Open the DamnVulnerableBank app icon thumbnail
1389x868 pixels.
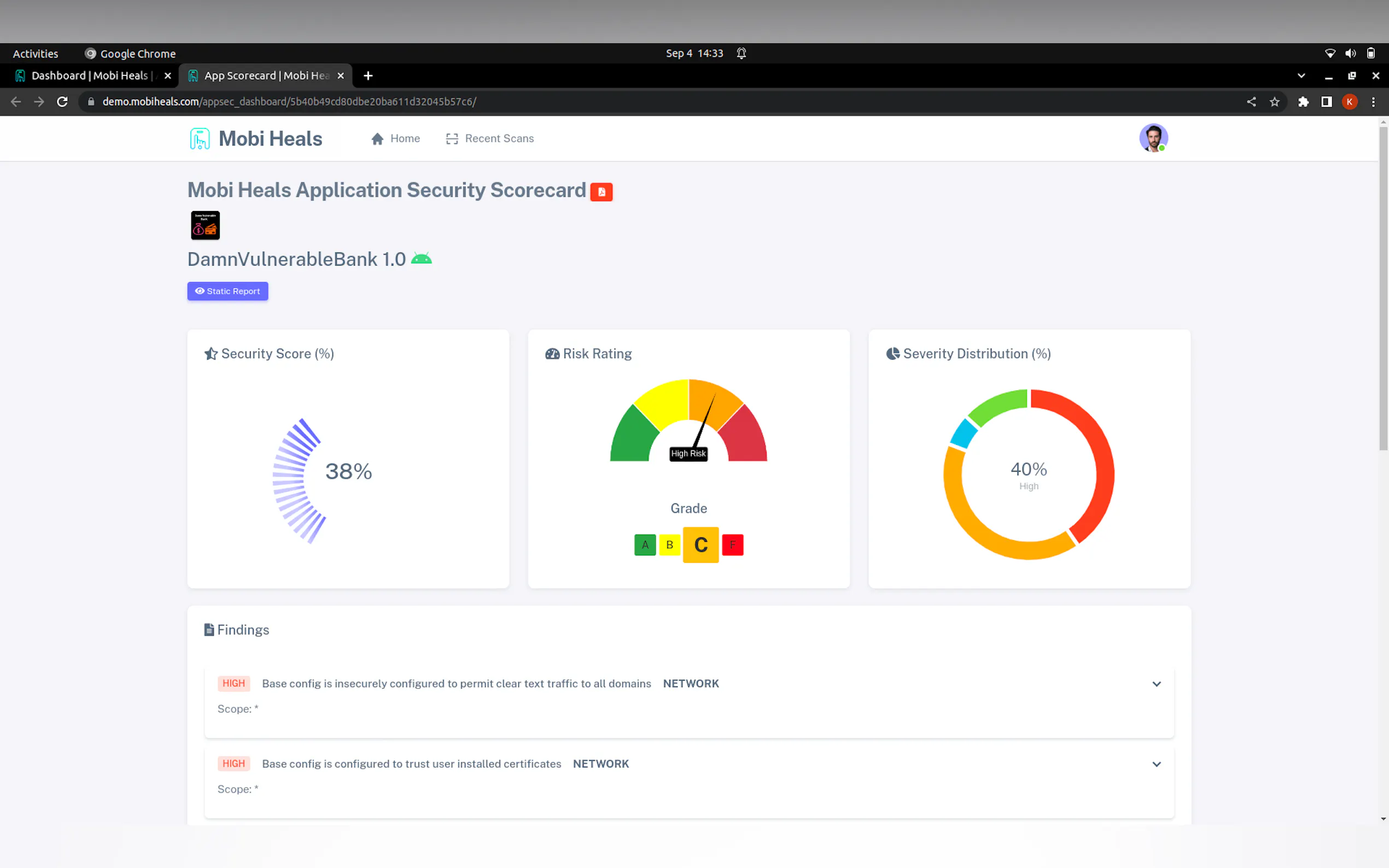tap(205, 225)
